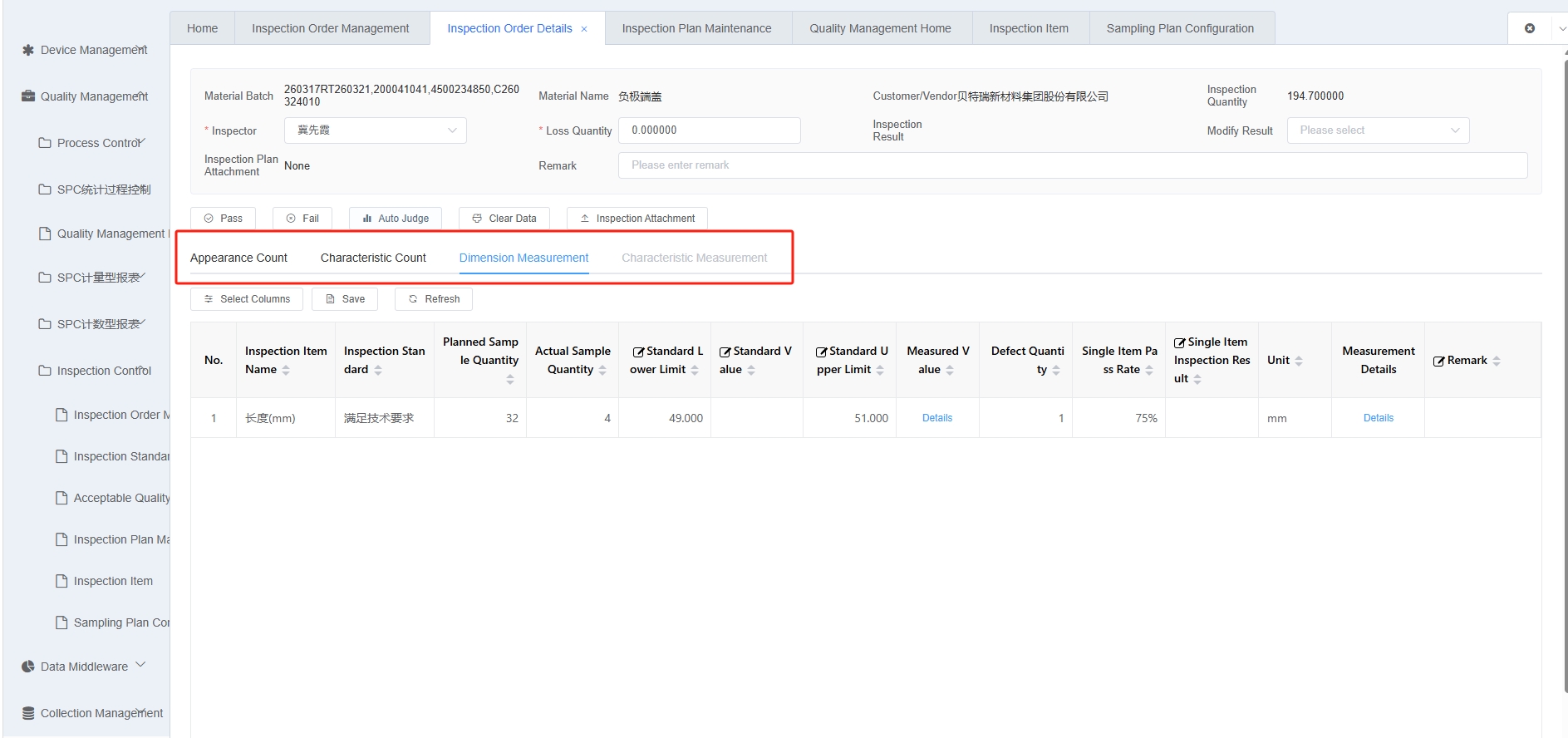
Task: Sort by Measured Value column
Action: click(x=950, y=370)
